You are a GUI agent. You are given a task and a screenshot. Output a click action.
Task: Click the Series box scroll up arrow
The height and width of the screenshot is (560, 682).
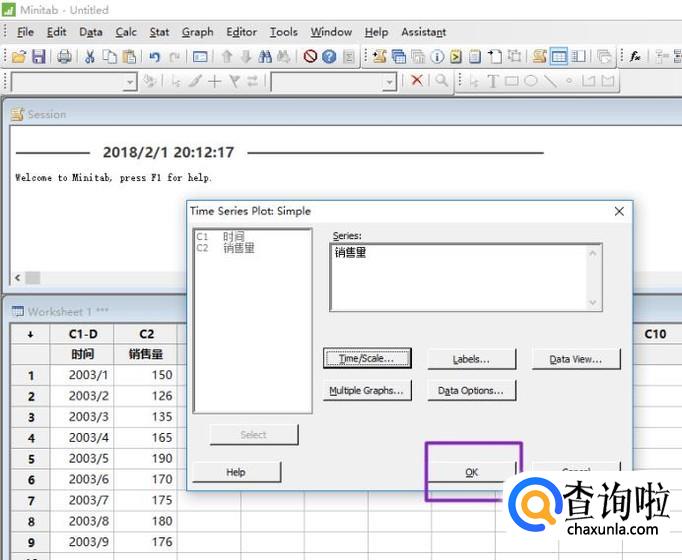(x=593, y=253)
